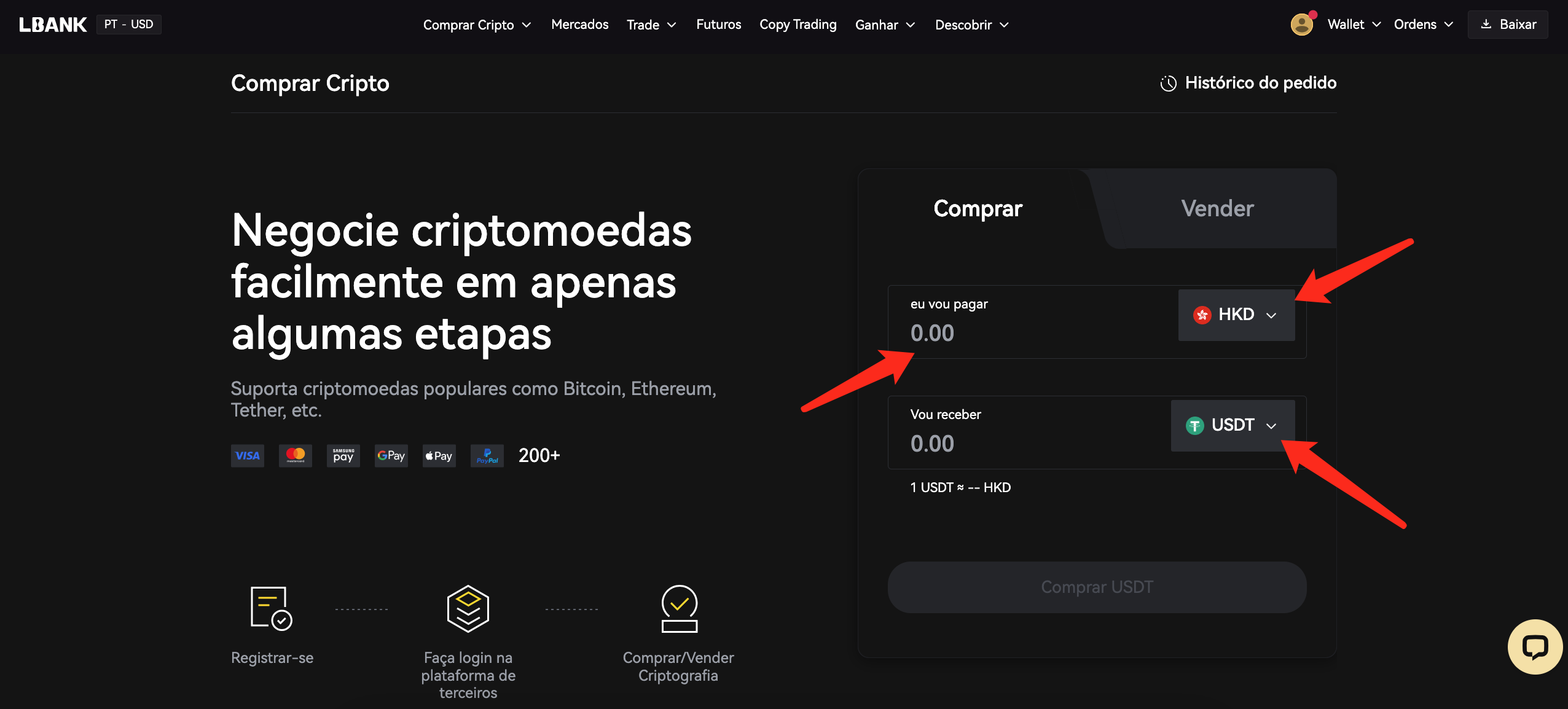Viewport: 1568px width, 709px height.
Task: Click the Apple Pay icon
Action: [439, 456]
